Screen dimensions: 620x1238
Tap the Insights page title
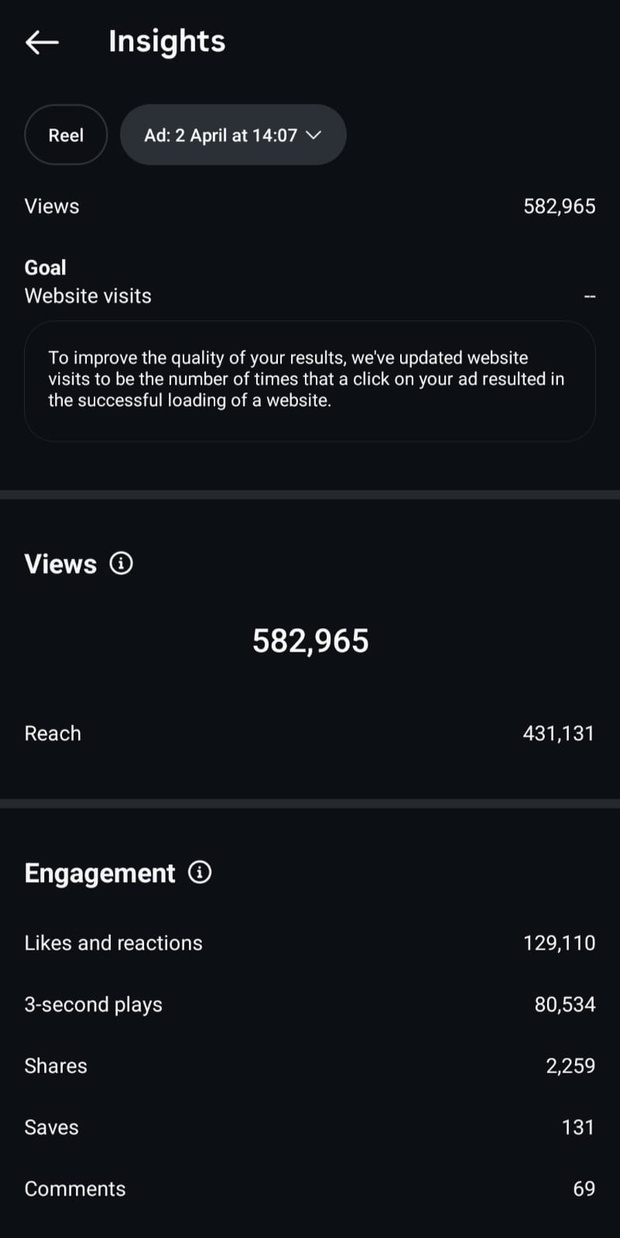click(167, 42)
